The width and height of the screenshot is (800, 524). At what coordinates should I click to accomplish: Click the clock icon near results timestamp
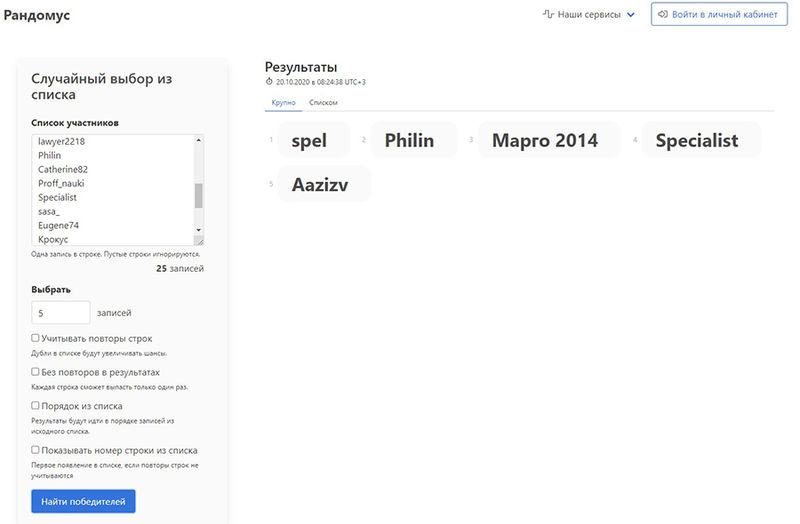tap(269, 82)
